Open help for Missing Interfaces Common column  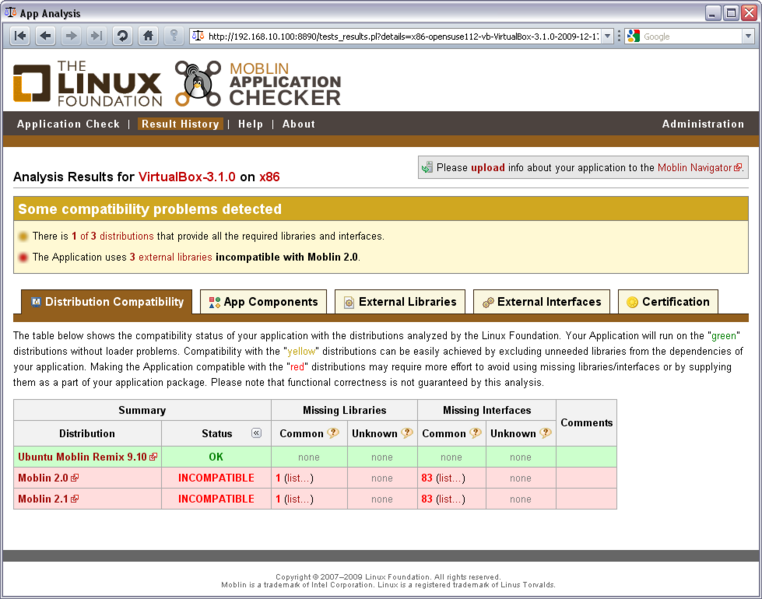(x=475, y=432)
